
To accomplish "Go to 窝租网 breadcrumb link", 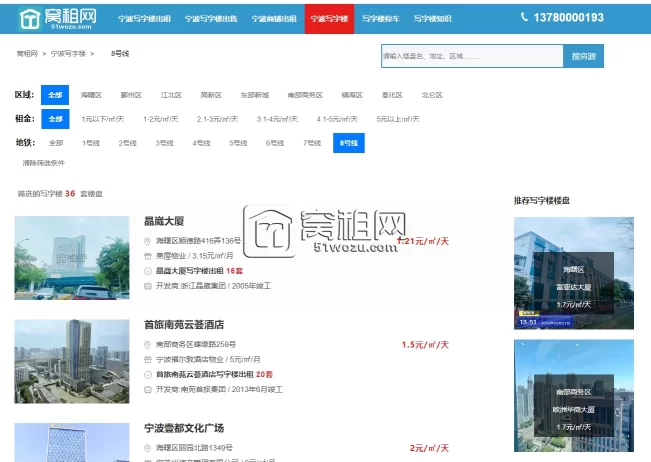I will pyautogui.click(x=27, y=54).
